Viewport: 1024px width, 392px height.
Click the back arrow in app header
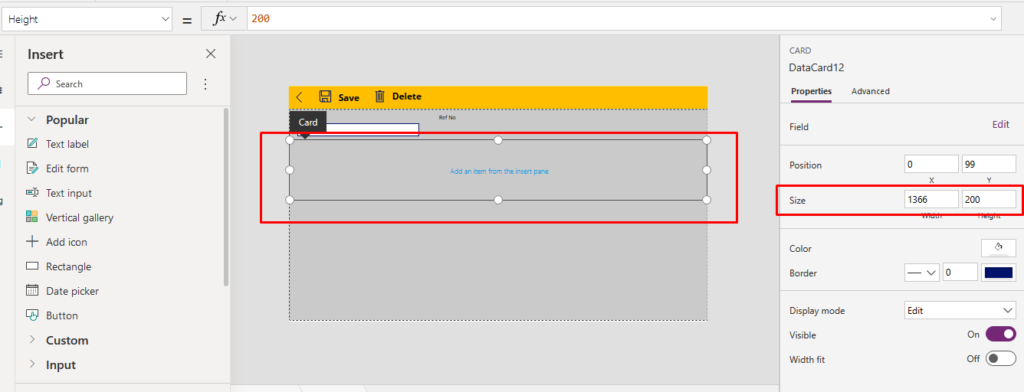(x=299, y=97)
